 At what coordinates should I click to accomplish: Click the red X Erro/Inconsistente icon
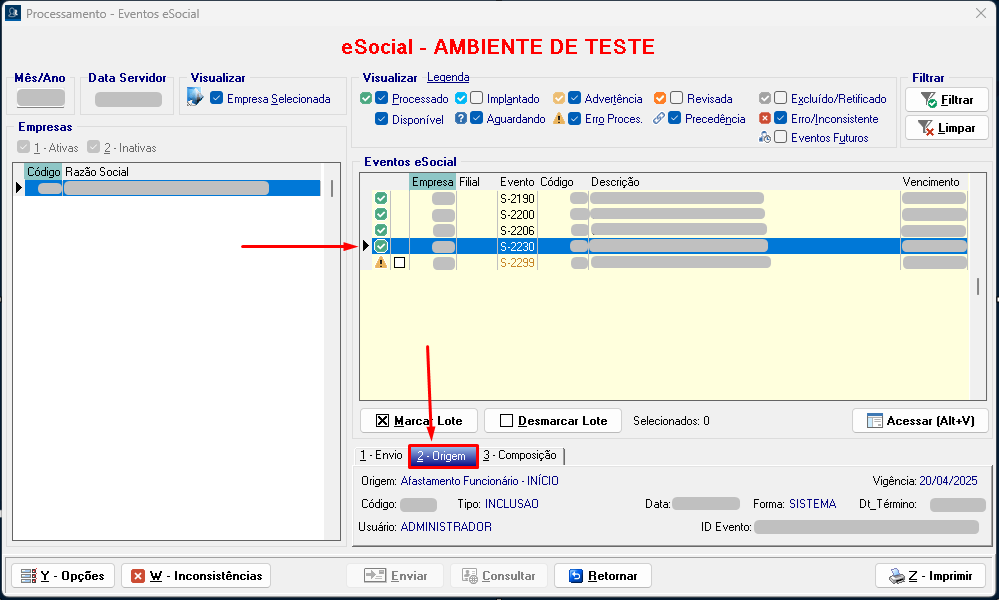[765, 118]
